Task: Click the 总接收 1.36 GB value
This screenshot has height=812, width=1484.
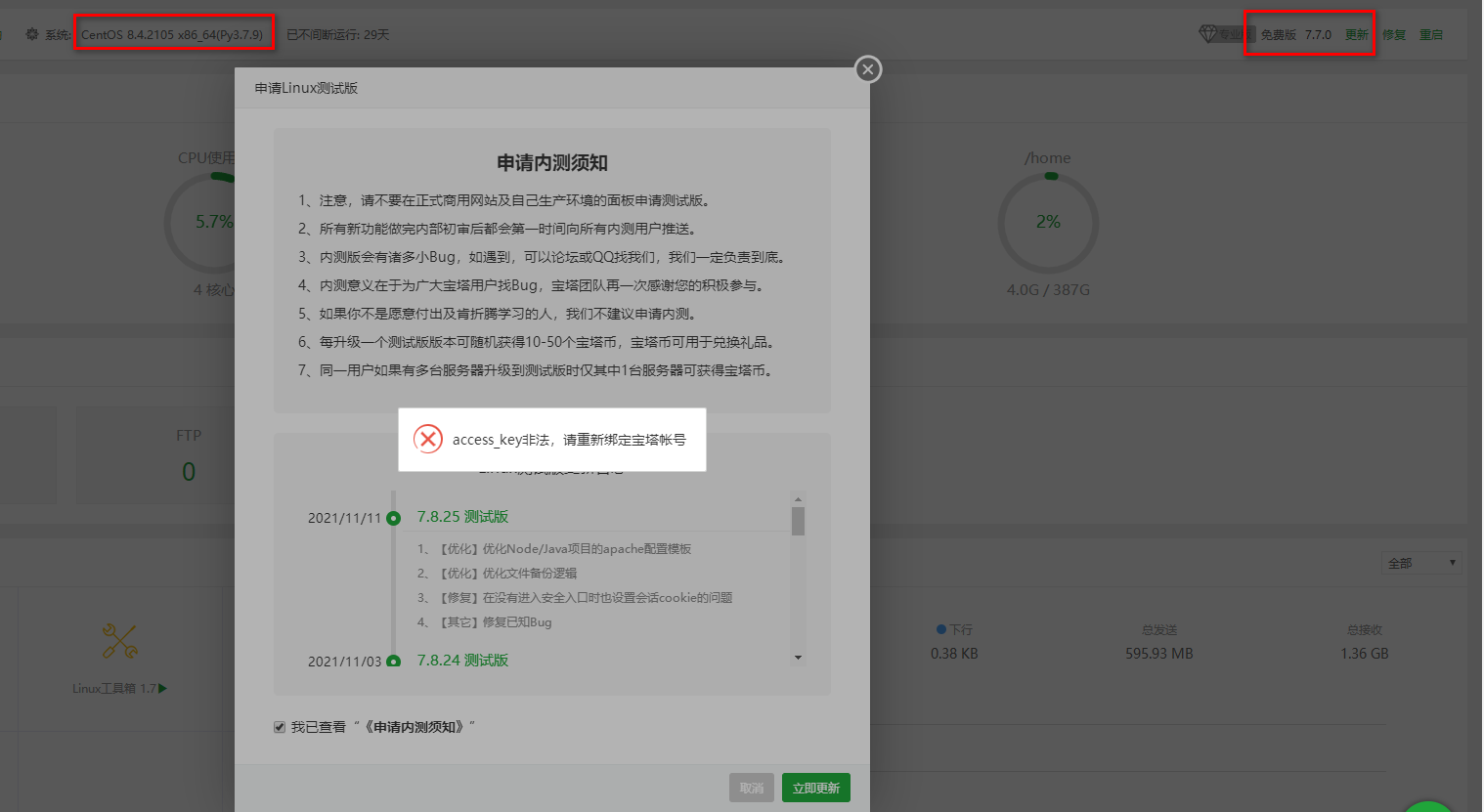Action: [1365, 653]
